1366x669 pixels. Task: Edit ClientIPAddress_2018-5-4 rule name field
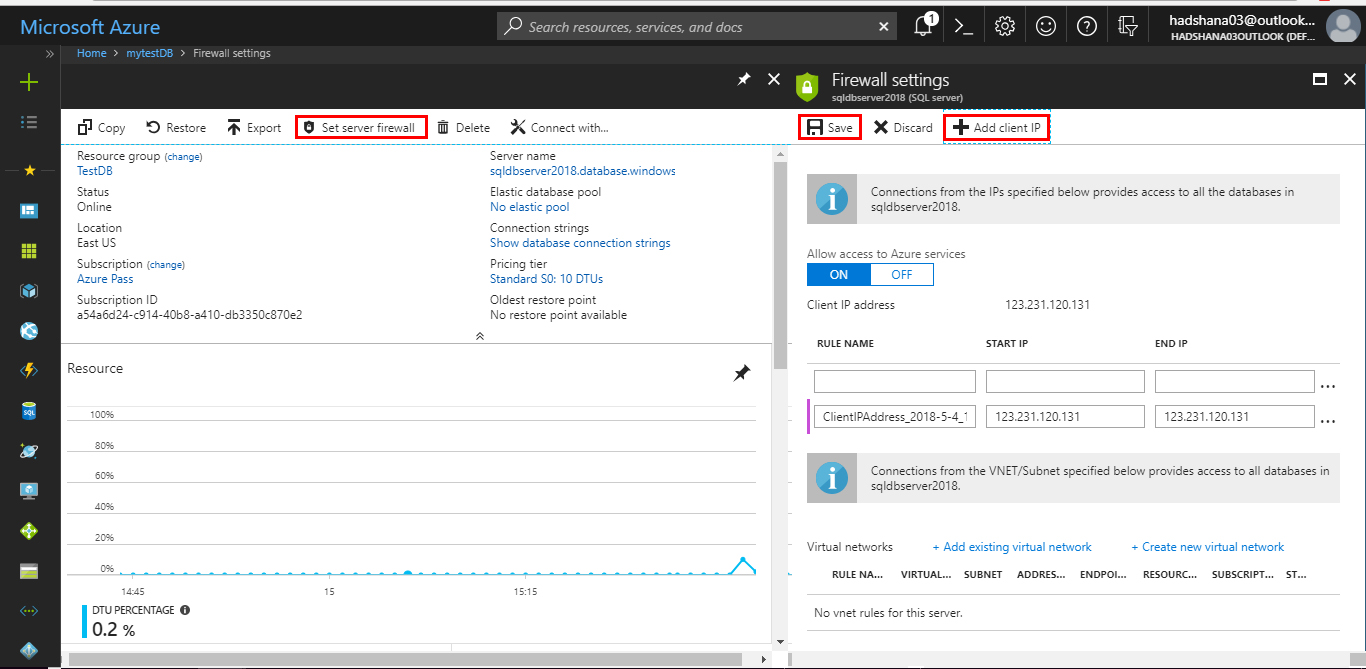pos(894,416)
